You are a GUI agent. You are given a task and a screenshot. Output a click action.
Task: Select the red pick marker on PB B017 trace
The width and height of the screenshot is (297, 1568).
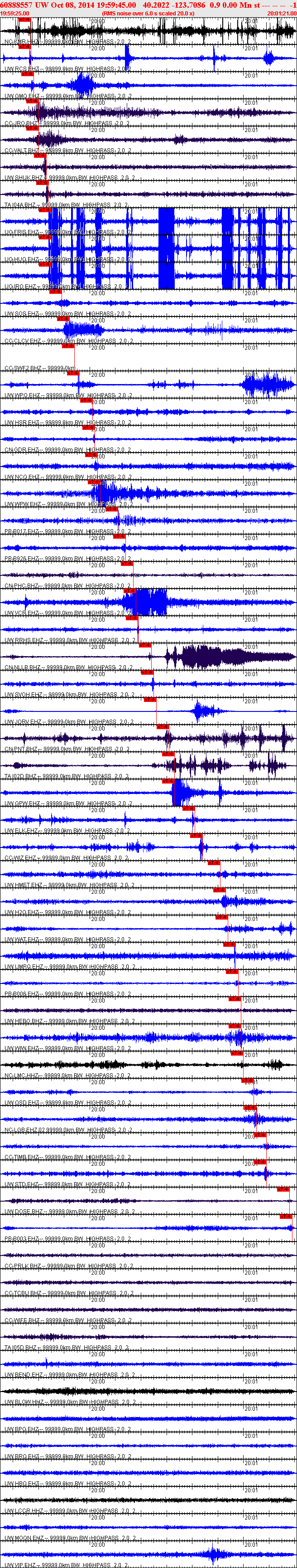coord(112,509)
